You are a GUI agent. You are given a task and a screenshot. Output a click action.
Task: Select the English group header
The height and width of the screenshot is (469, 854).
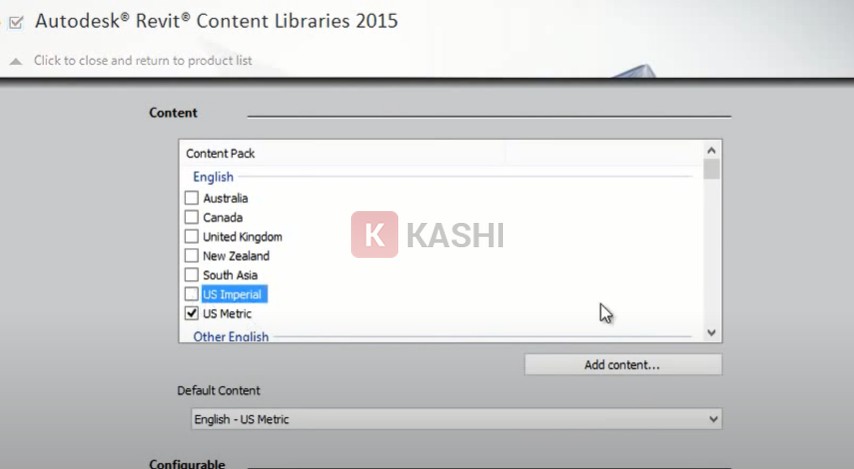tap(213, 177)
